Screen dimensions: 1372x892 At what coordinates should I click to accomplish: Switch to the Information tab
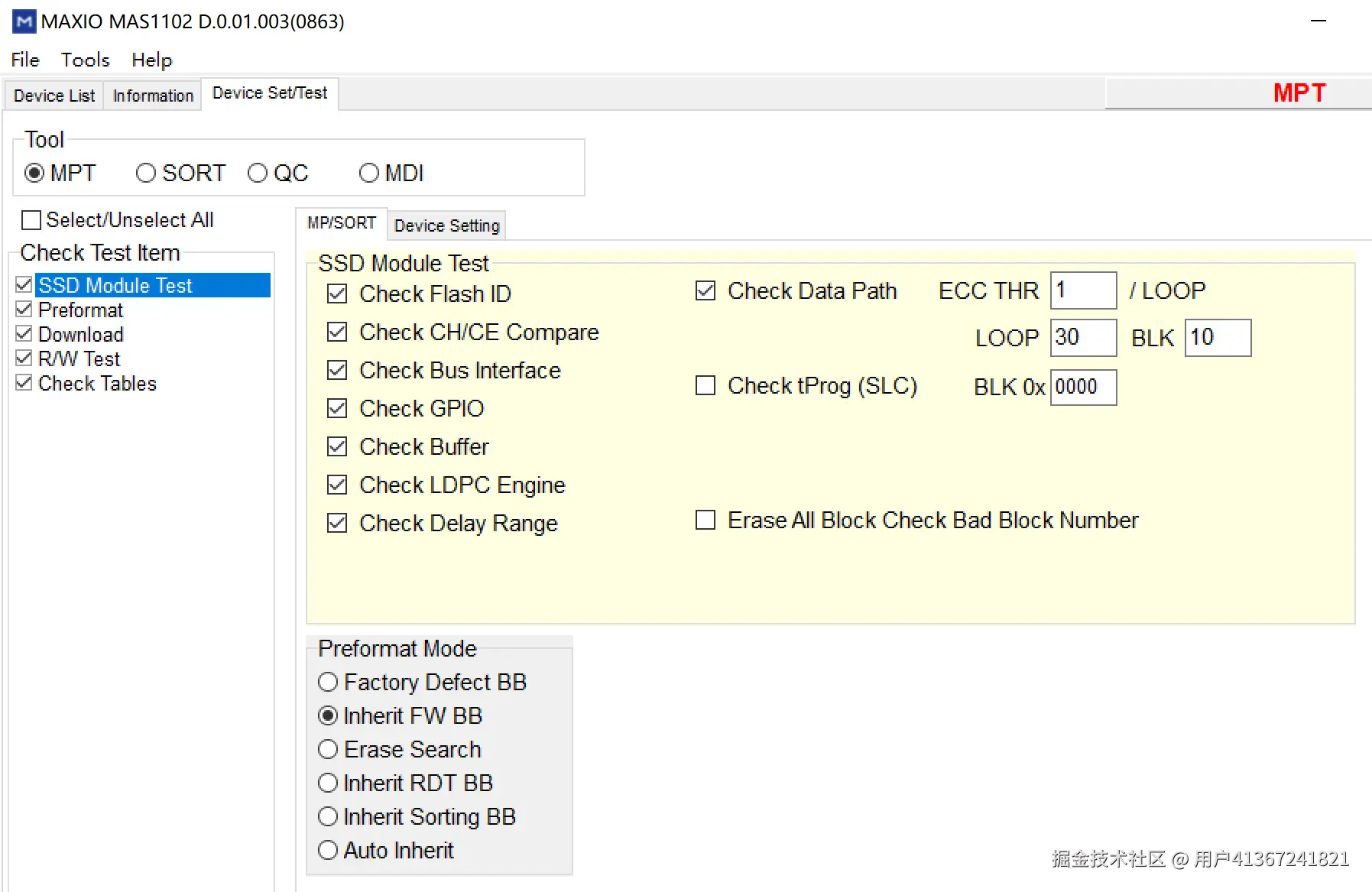[x=153, y=96]
